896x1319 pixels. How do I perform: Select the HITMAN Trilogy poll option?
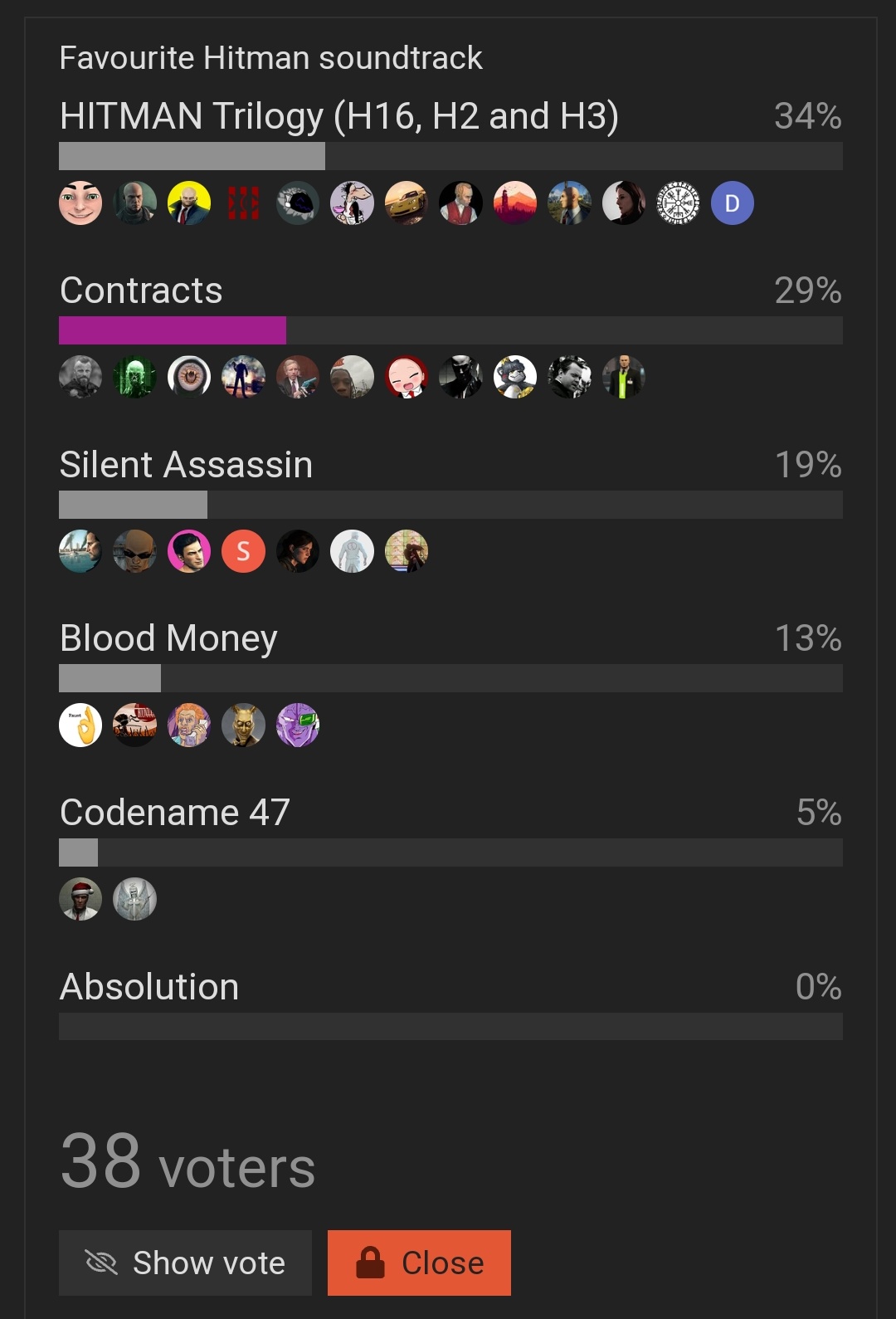pyautogui.click(x=338, y=116)
